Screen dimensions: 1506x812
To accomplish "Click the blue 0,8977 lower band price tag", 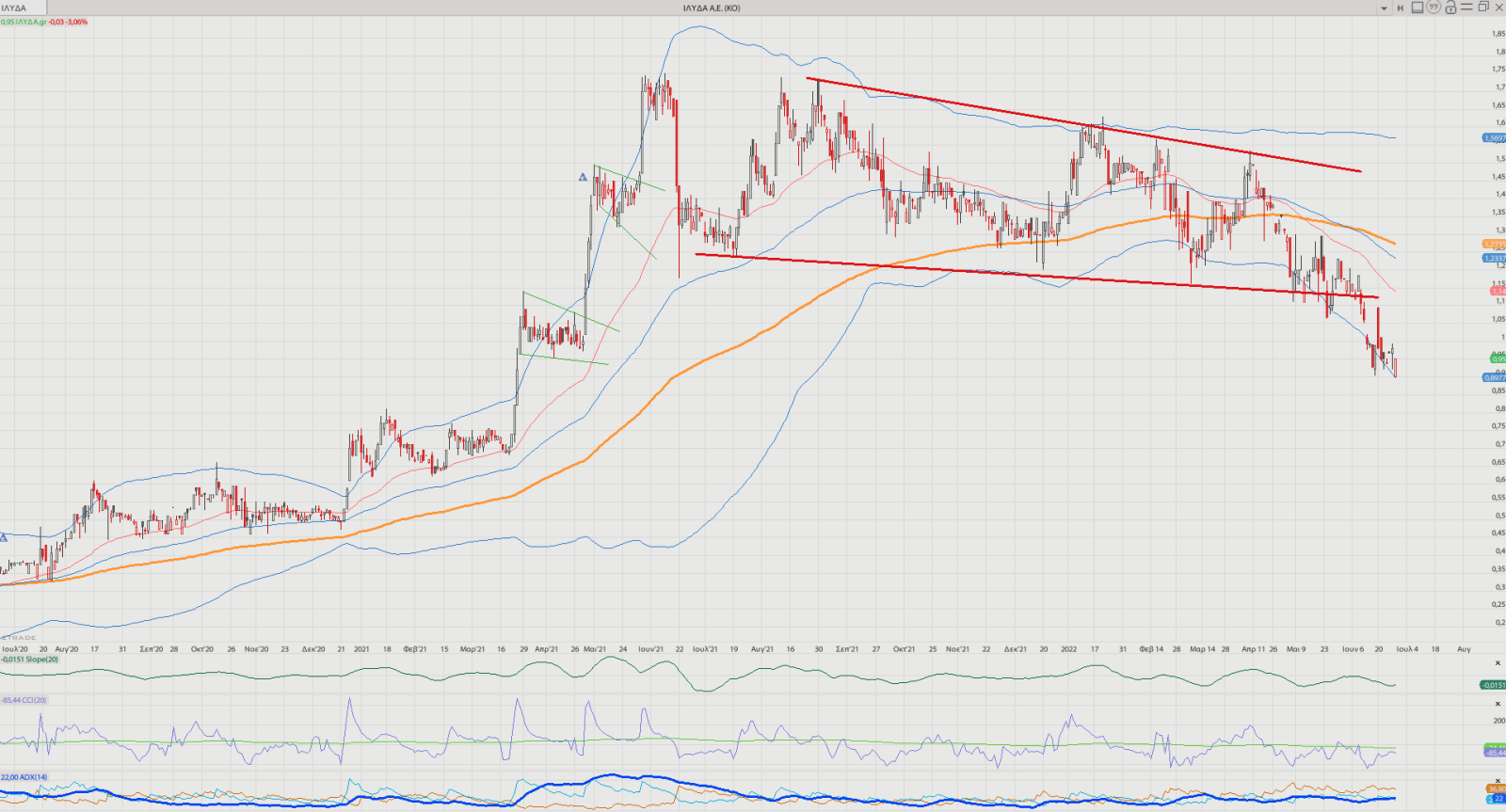I will (1494, 377).
